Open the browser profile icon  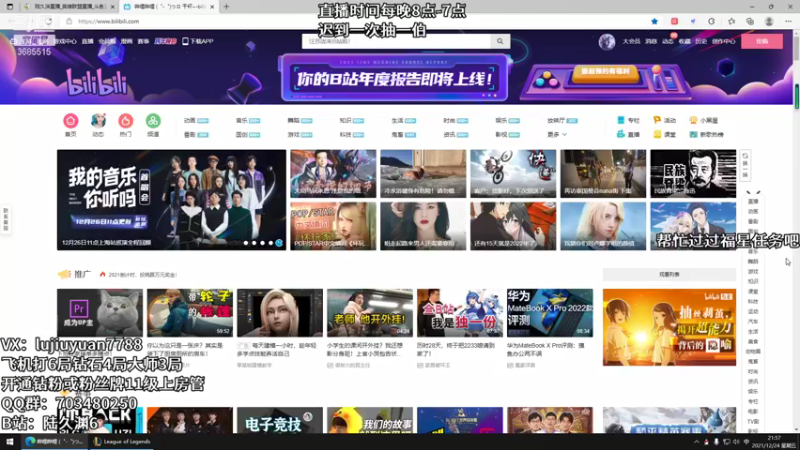769,21
